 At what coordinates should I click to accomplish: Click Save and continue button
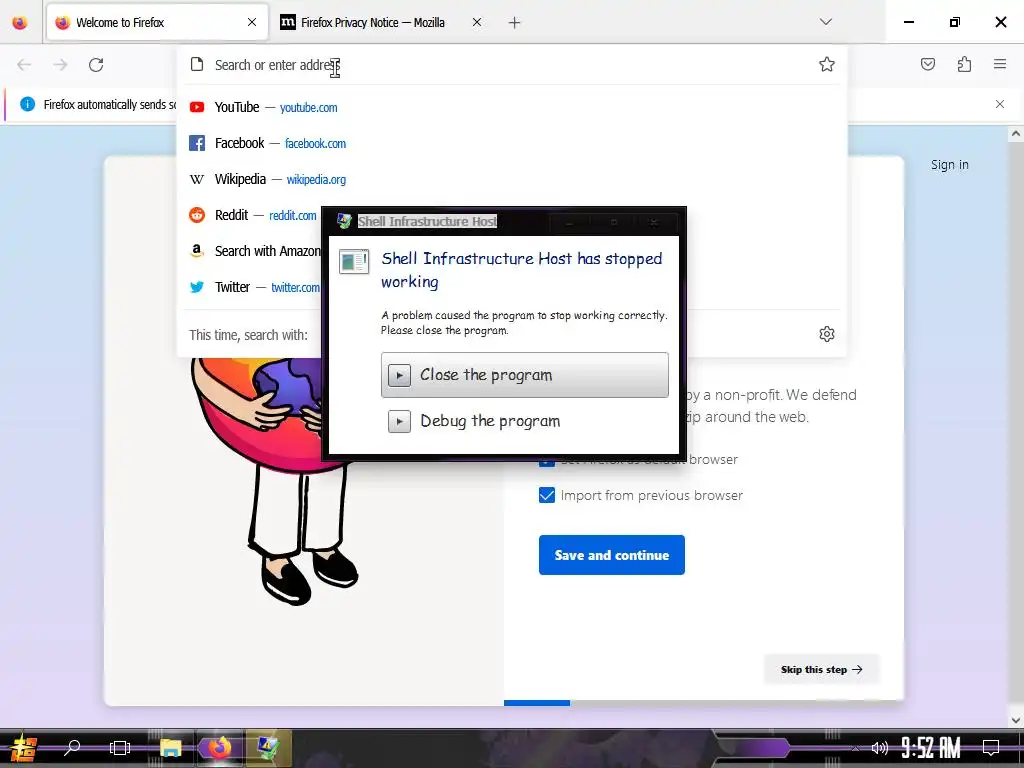point(611,555)
